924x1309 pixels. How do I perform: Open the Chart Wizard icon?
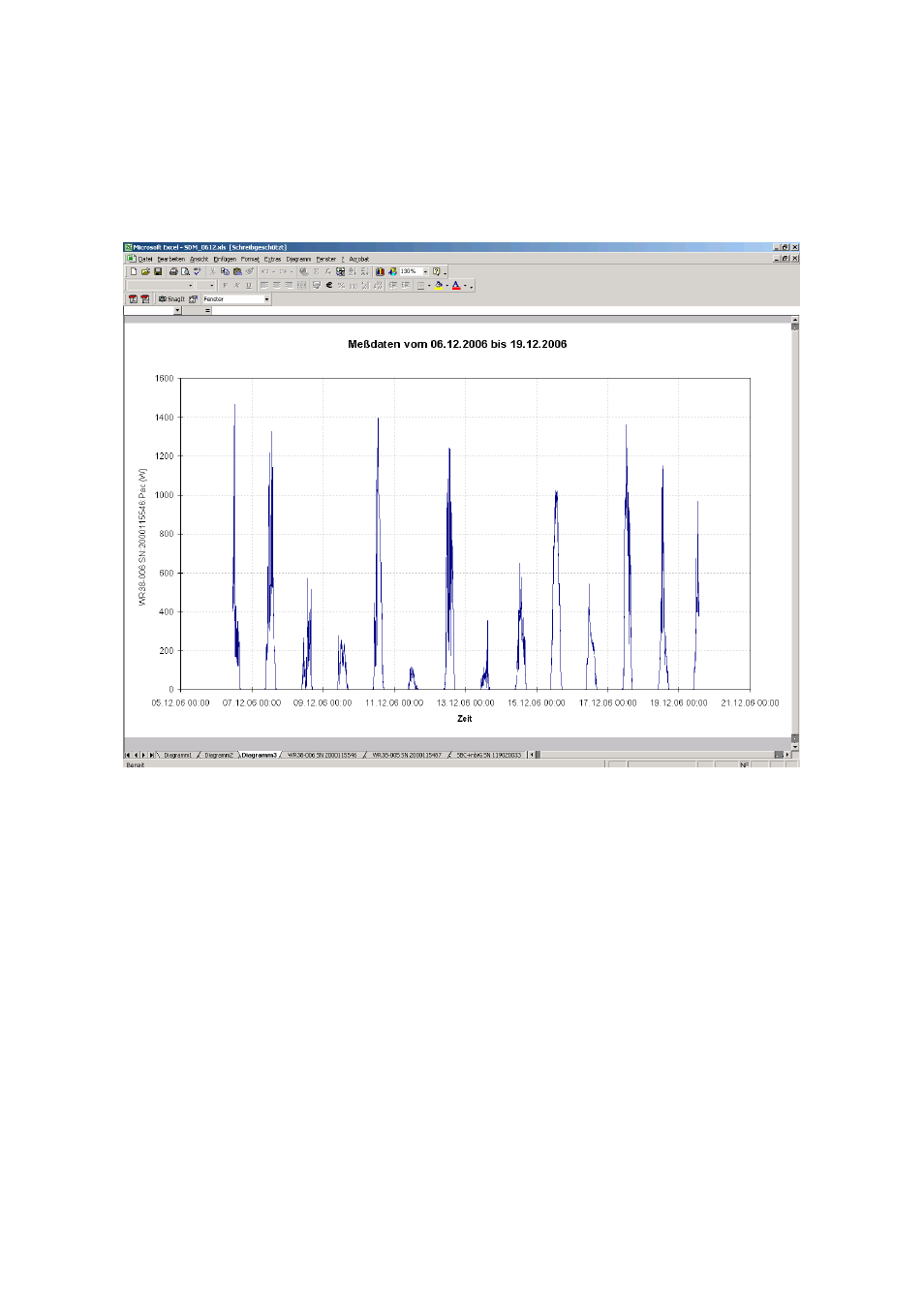(x=380, y=271)
